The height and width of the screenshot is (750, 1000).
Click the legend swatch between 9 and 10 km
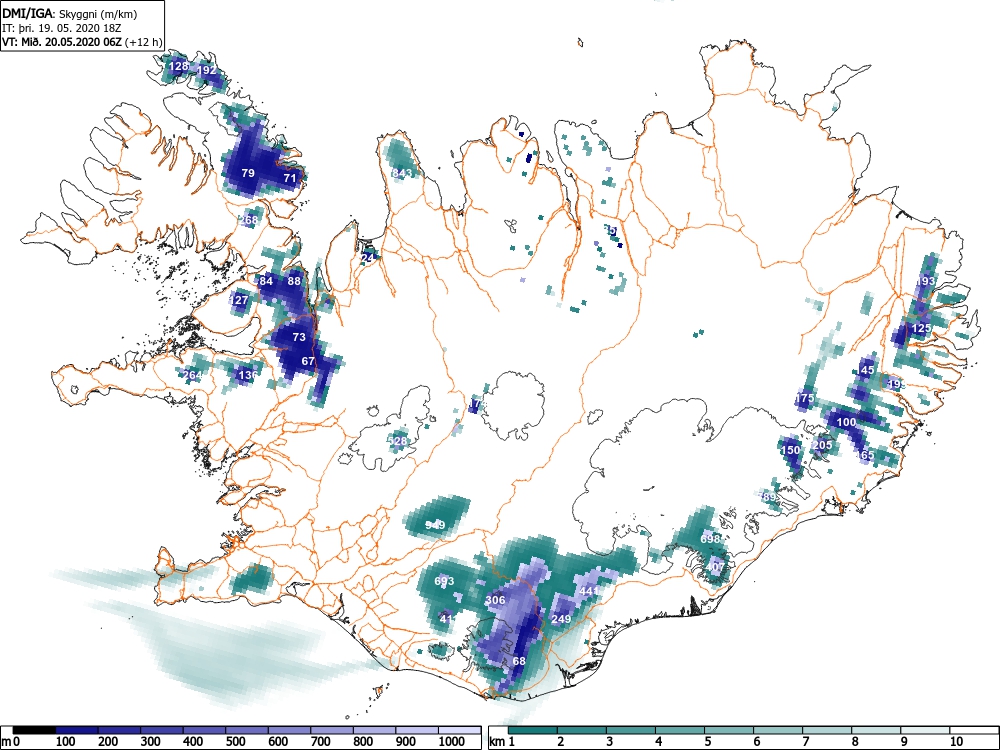[x=925, y=730]
